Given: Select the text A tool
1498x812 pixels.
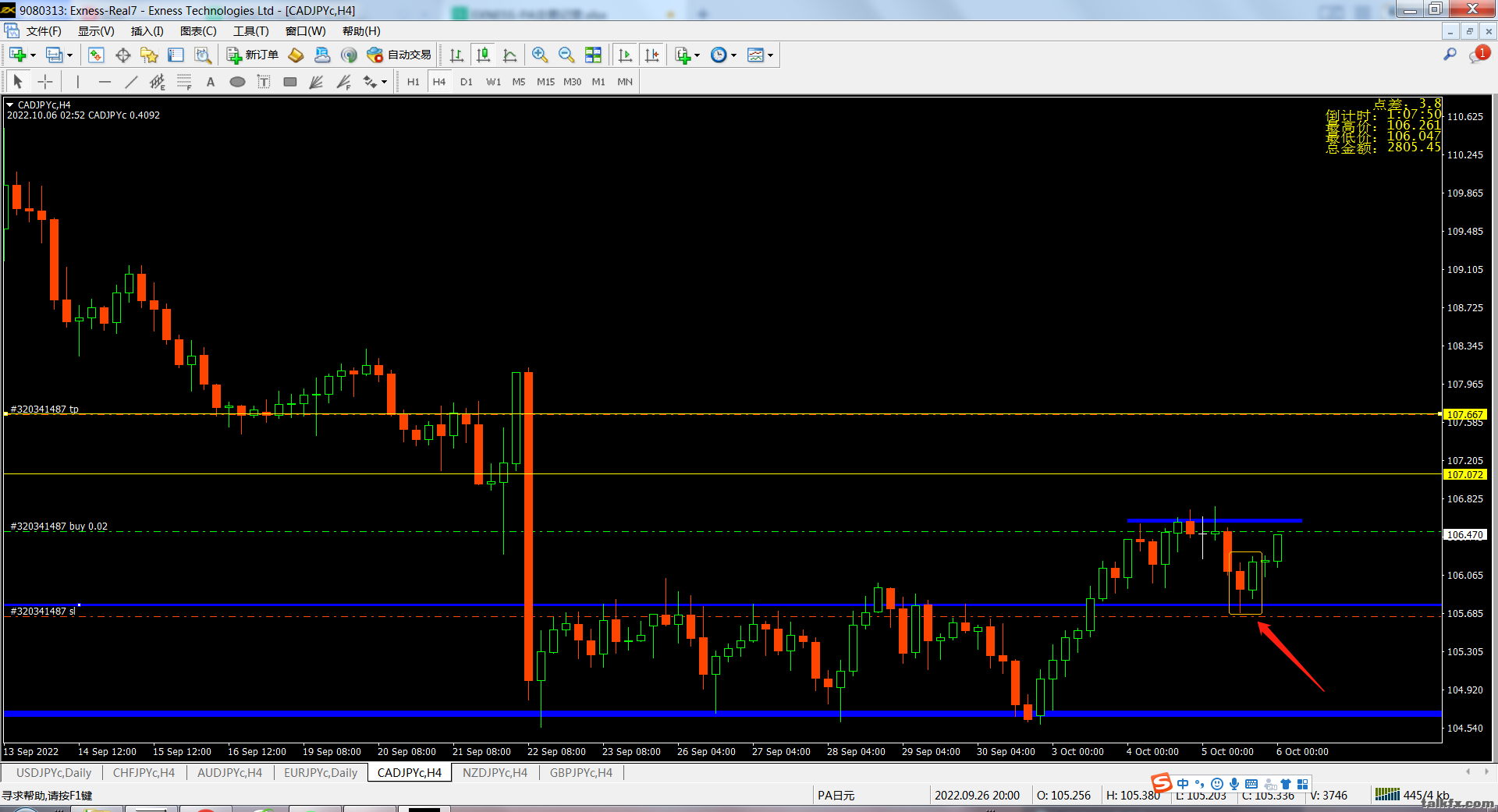Looking at the screenshot, I should [210, 81].
